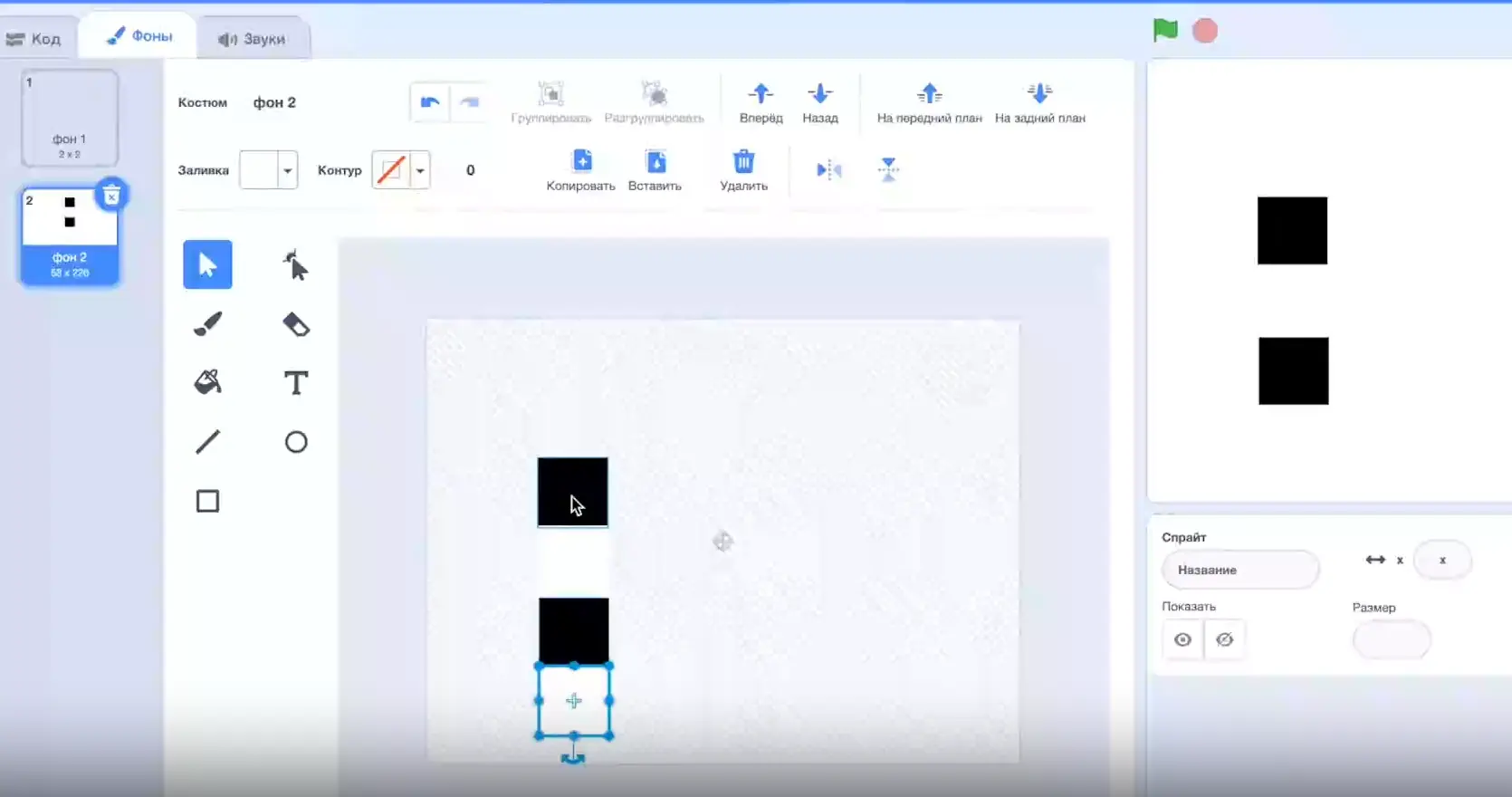Select the фон 1 backdrop thumbnail
The width and height of the screenshot is (1512, 797).
coord(70,118)
